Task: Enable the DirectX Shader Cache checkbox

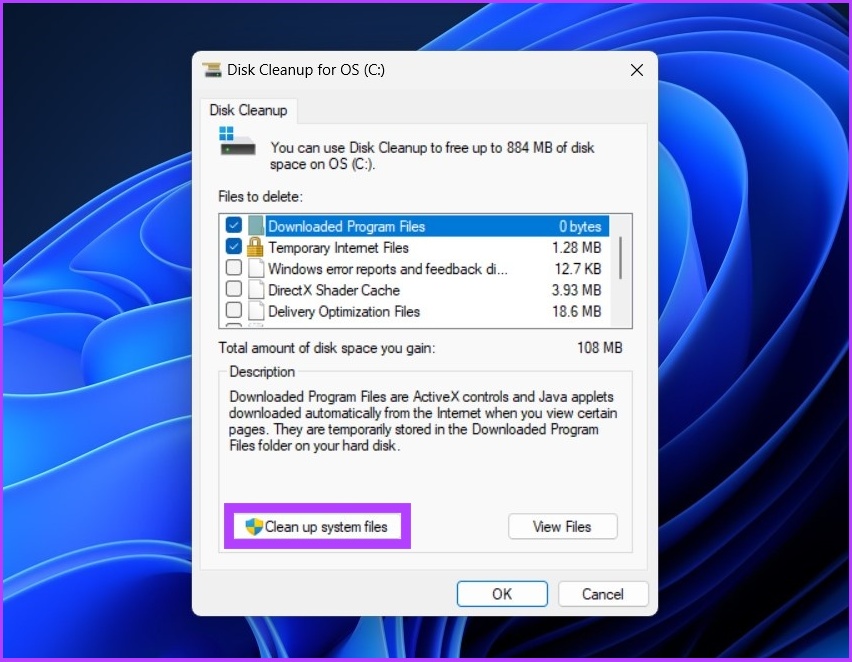Action: pos(234,289)
